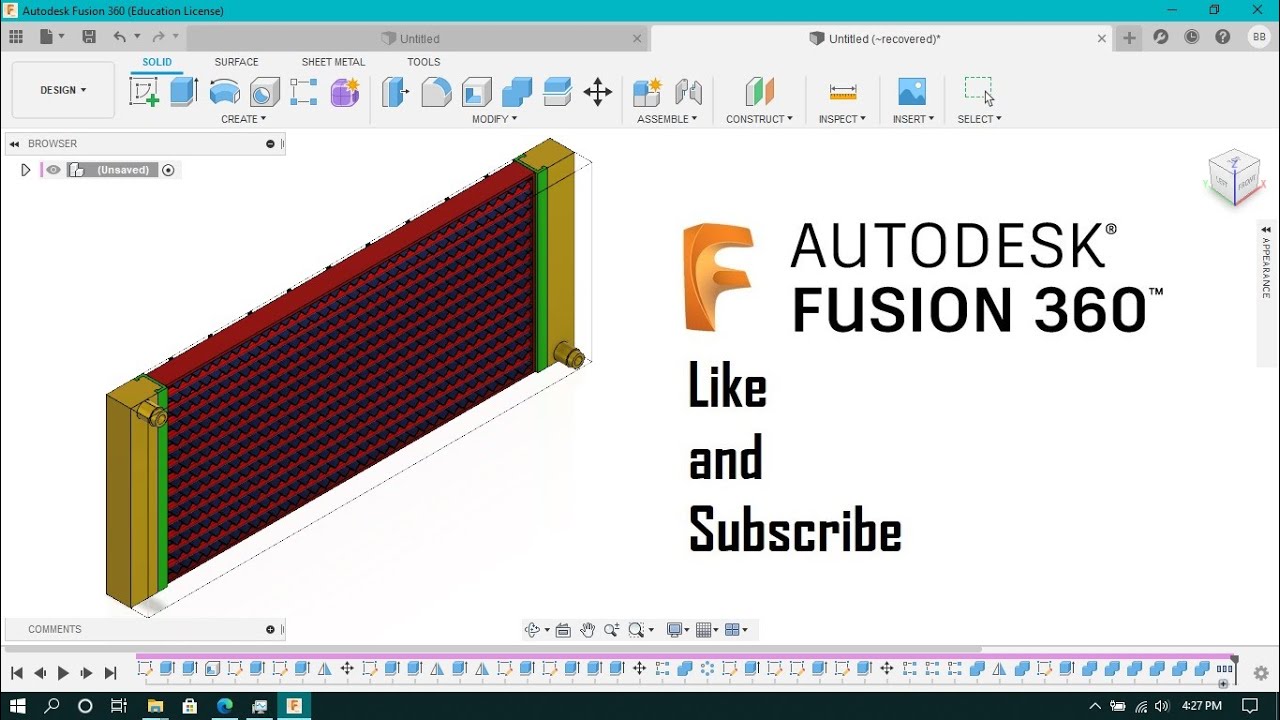Select the New Component tool
1280x720 pixels.
coord(647,92)
